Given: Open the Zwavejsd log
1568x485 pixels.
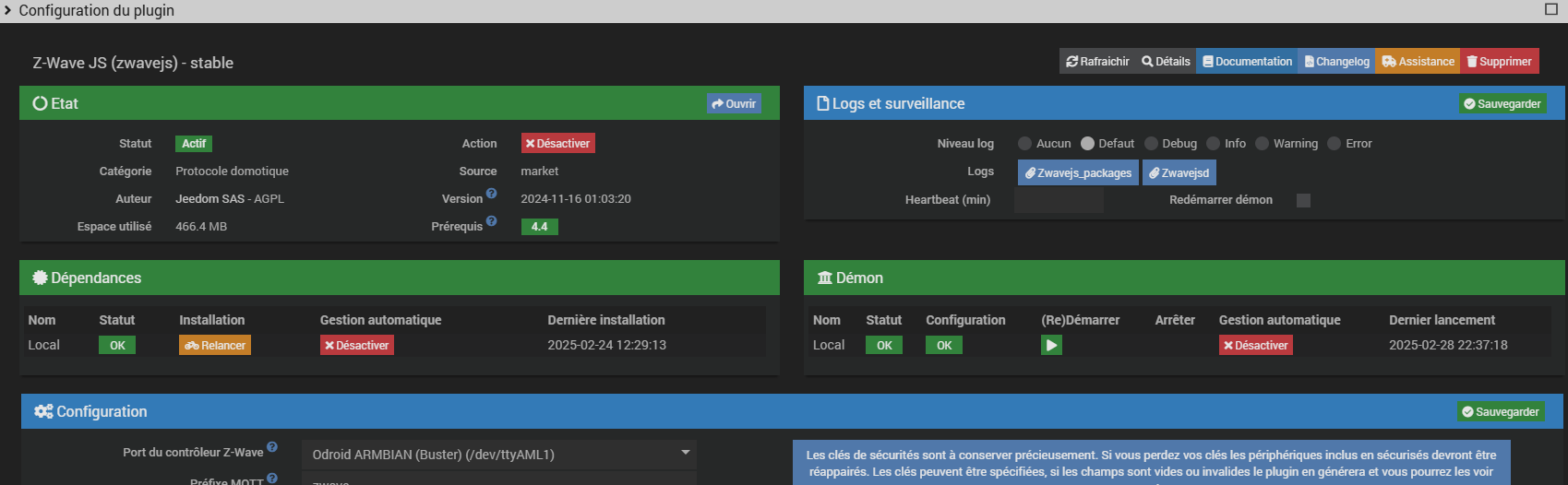Looking at the screenshot, I should click(x=1179, y=172).
